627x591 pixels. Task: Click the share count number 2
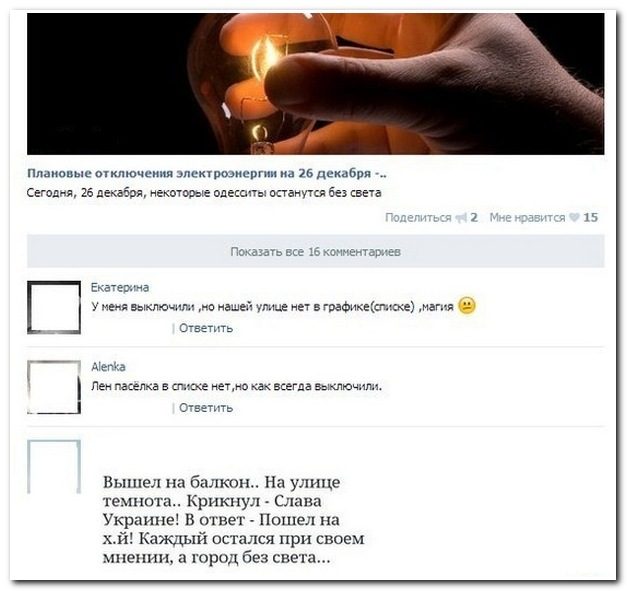click(x=474, y=218)
